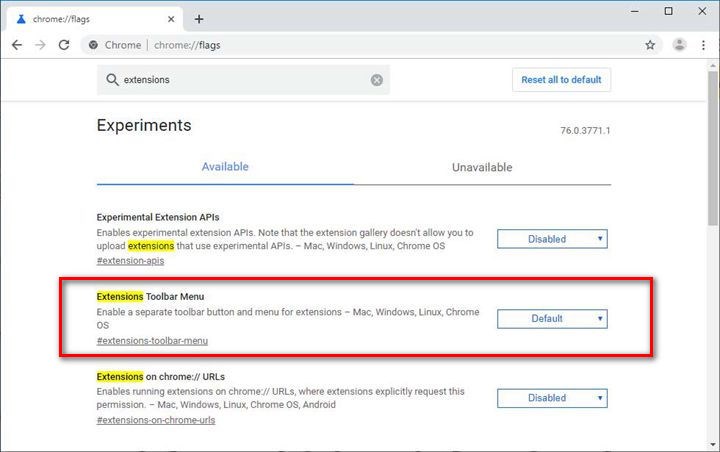Minimize the Chrome window
720x452 pixels.
click(635, 11)
